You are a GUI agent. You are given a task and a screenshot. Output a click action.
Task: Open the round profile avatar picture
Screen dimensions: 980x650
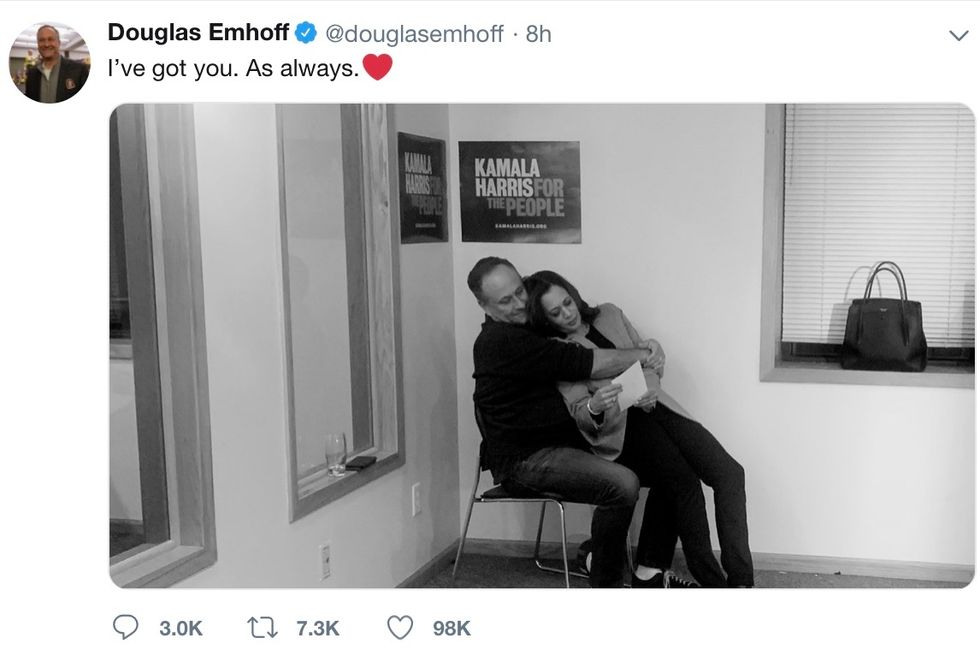point(49,62)
